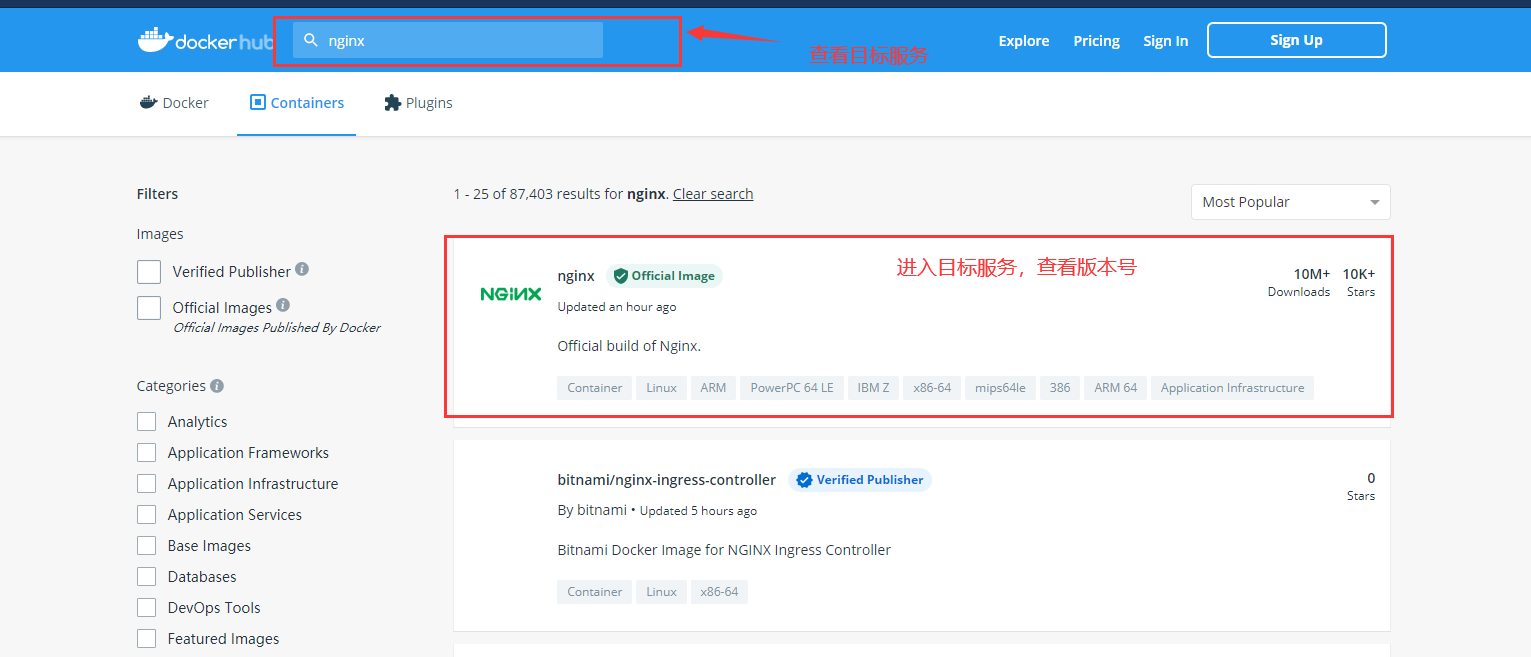
Task: Check the Base Images category
Action: point(147,546)
